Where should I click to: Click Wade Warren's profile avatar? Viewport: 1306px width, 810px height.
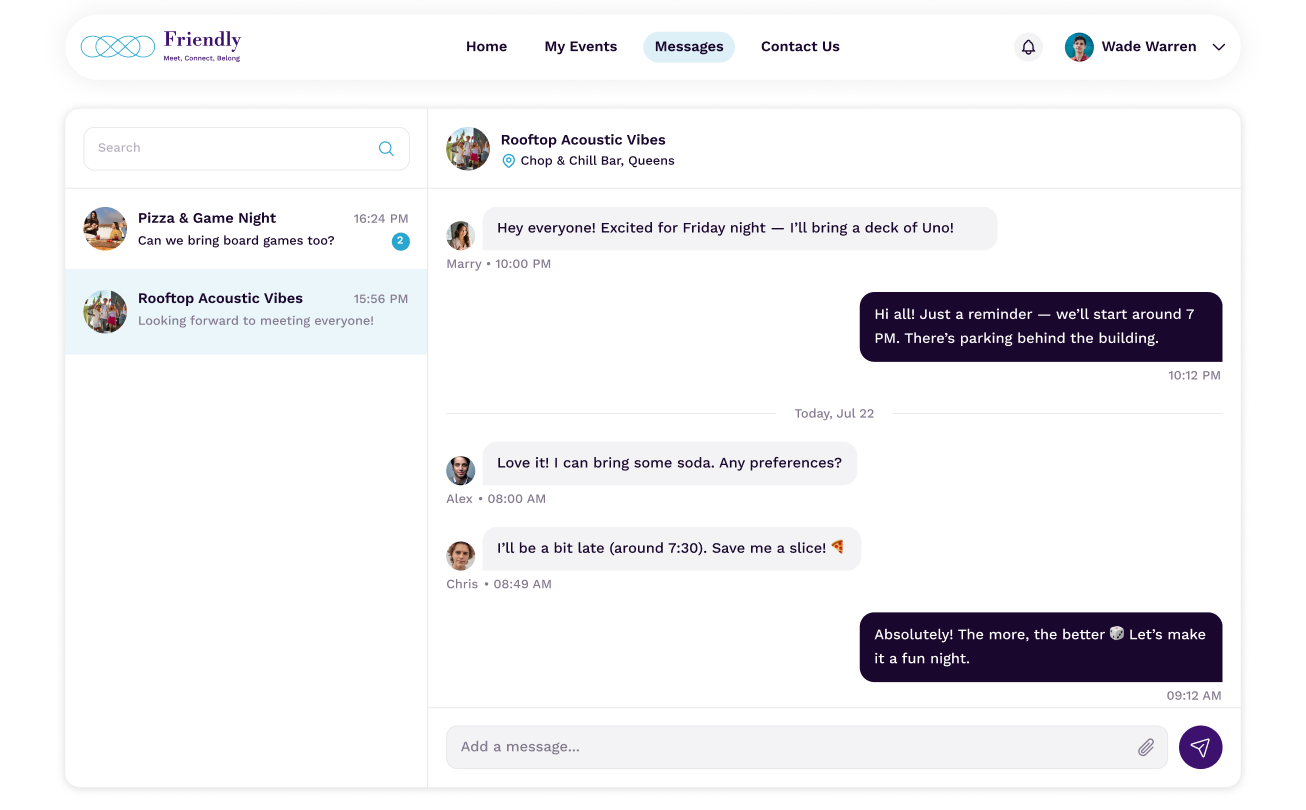tap(1079, 47)
